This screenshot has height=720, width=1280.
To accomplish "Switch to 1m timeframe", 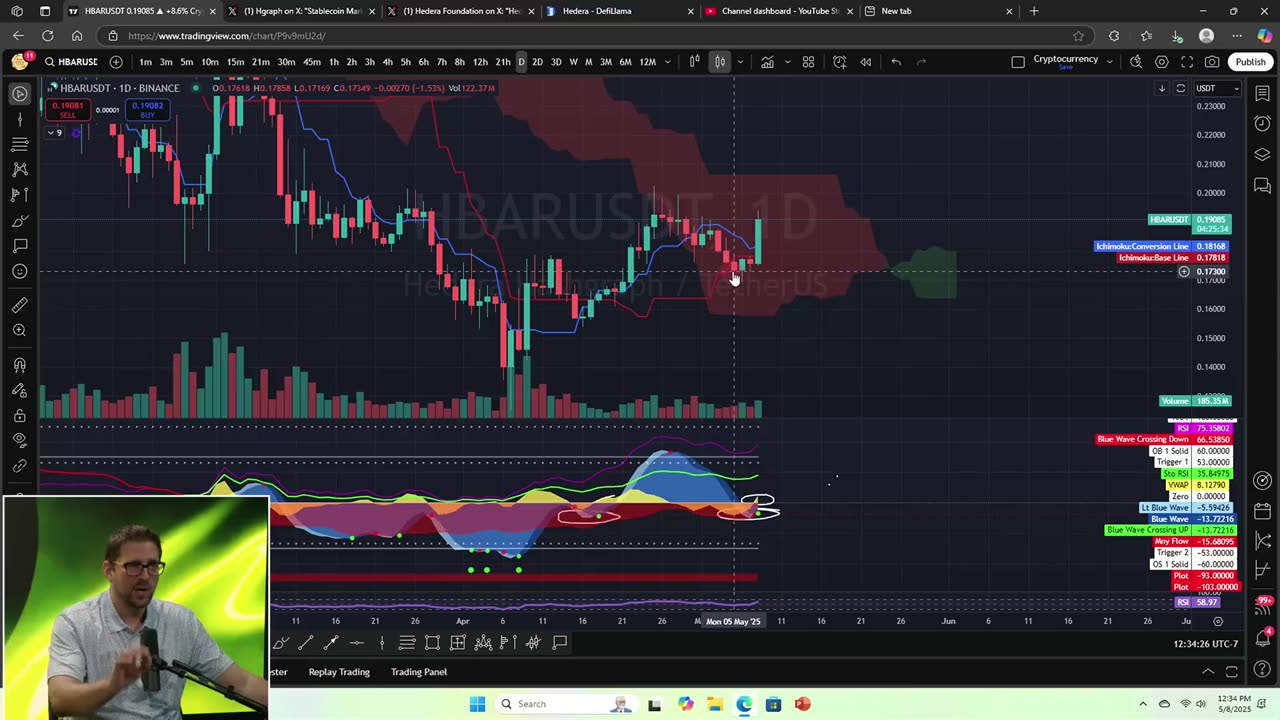I will click(146, 62).
